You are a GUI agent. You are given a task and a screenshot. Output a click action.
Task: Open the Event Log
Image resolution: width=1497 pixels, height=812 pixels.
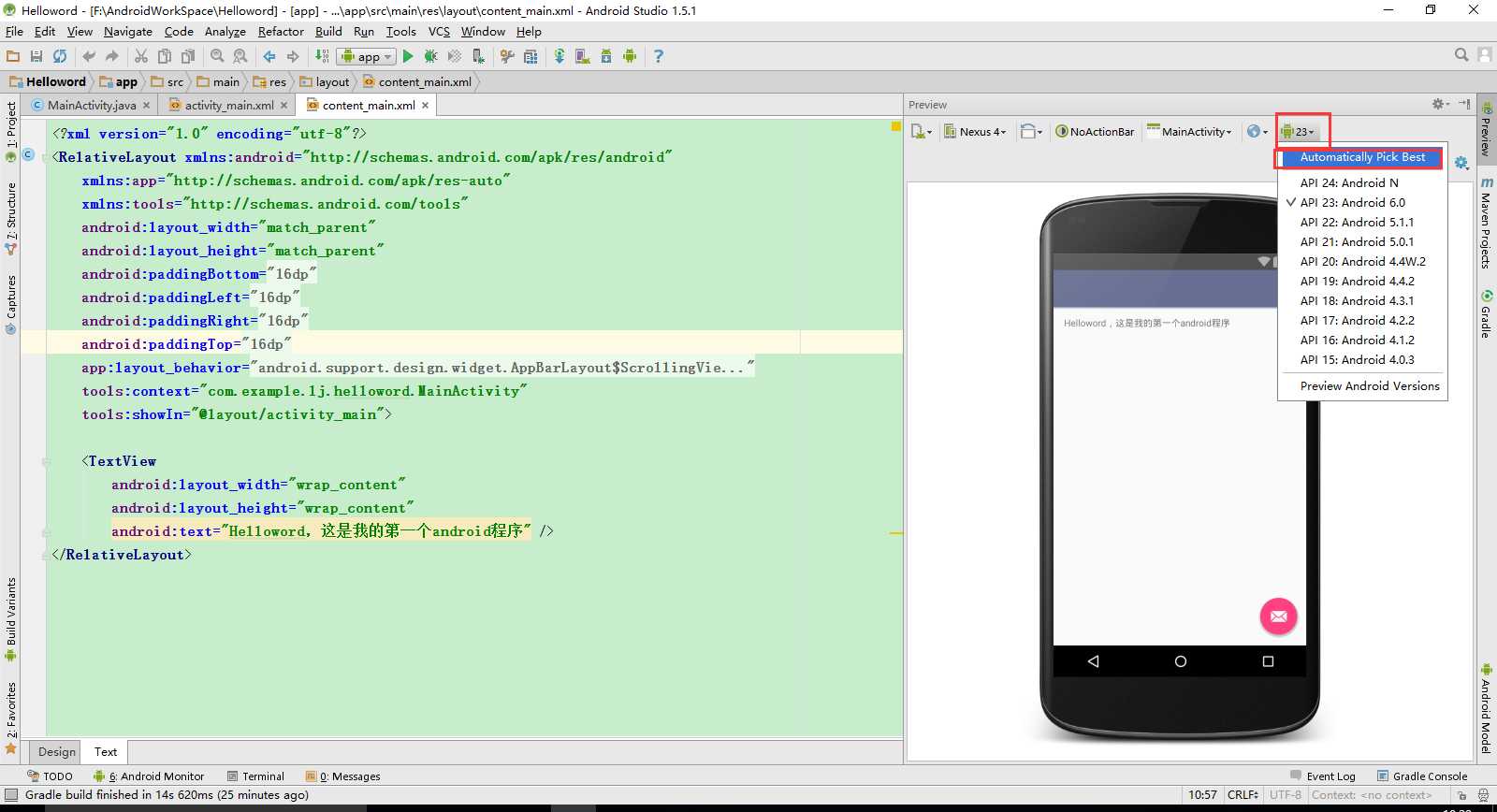click(1323, 776)
